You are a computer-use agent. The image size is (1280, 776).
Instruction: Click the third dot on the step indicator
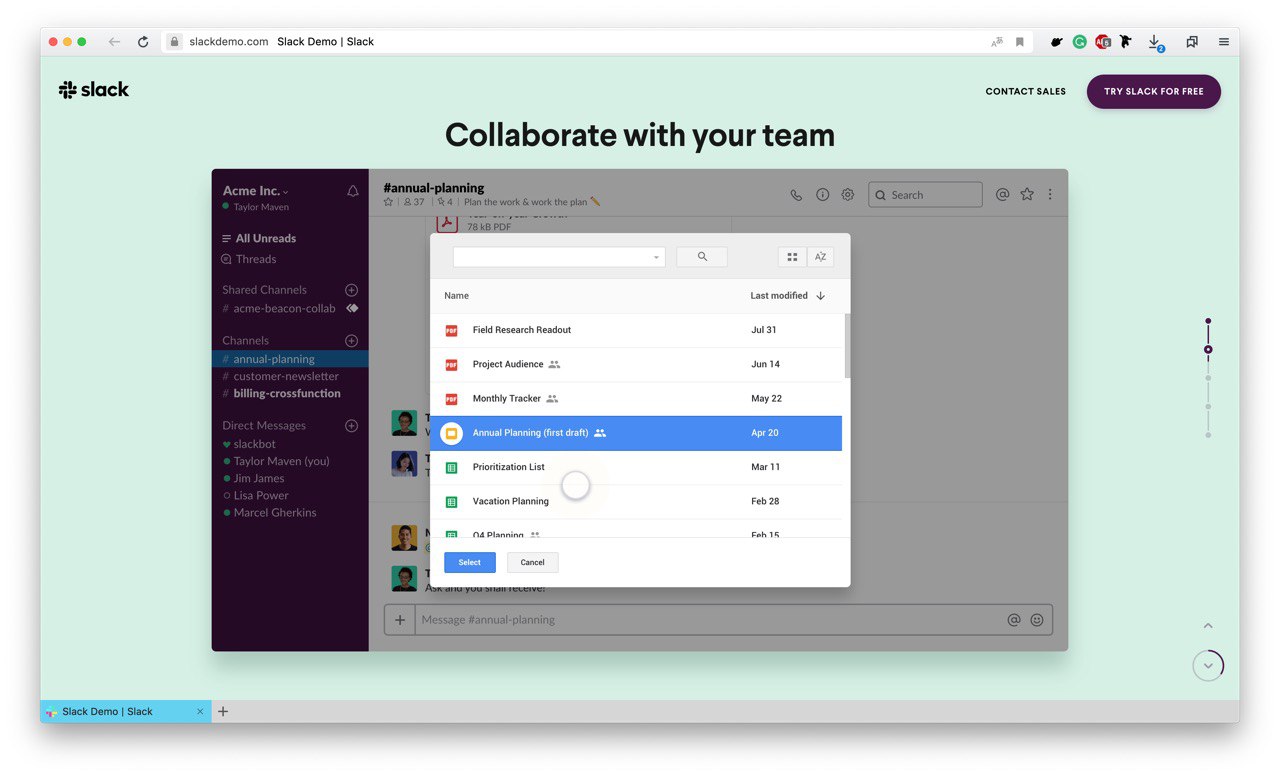point(1208,378)
